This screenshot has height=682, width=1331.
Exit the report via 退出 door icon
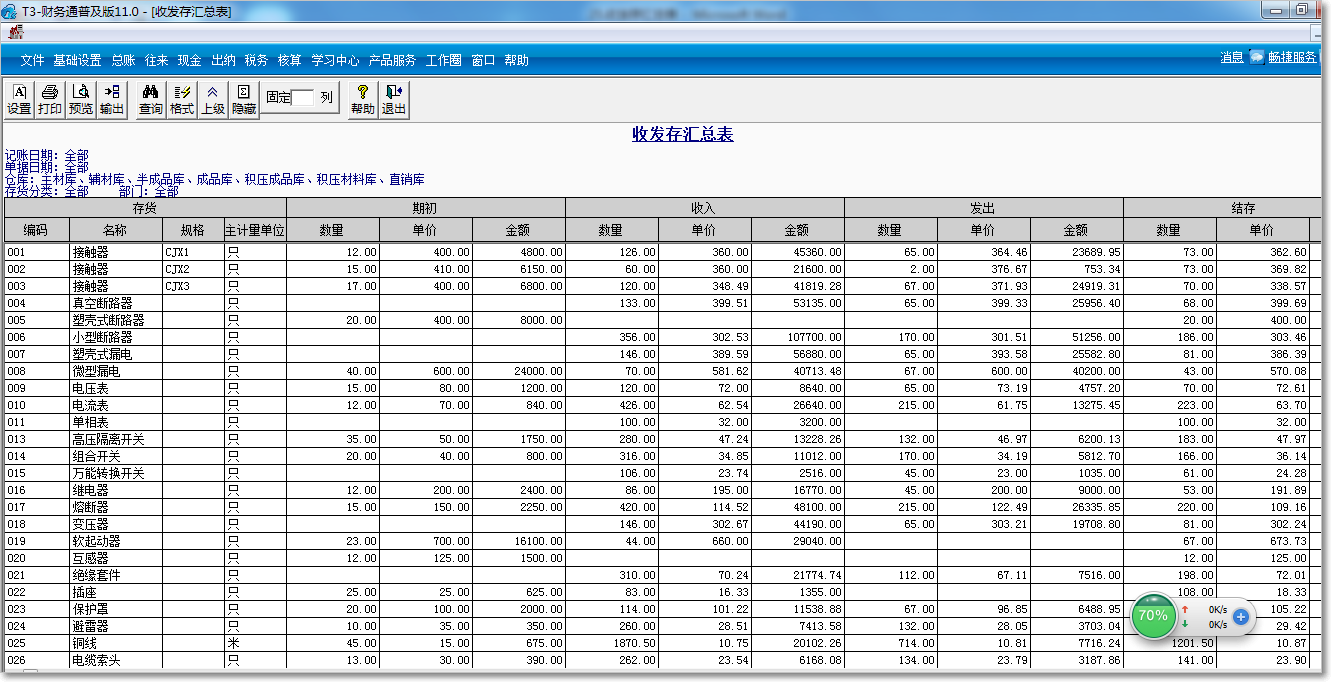point(393,98)
